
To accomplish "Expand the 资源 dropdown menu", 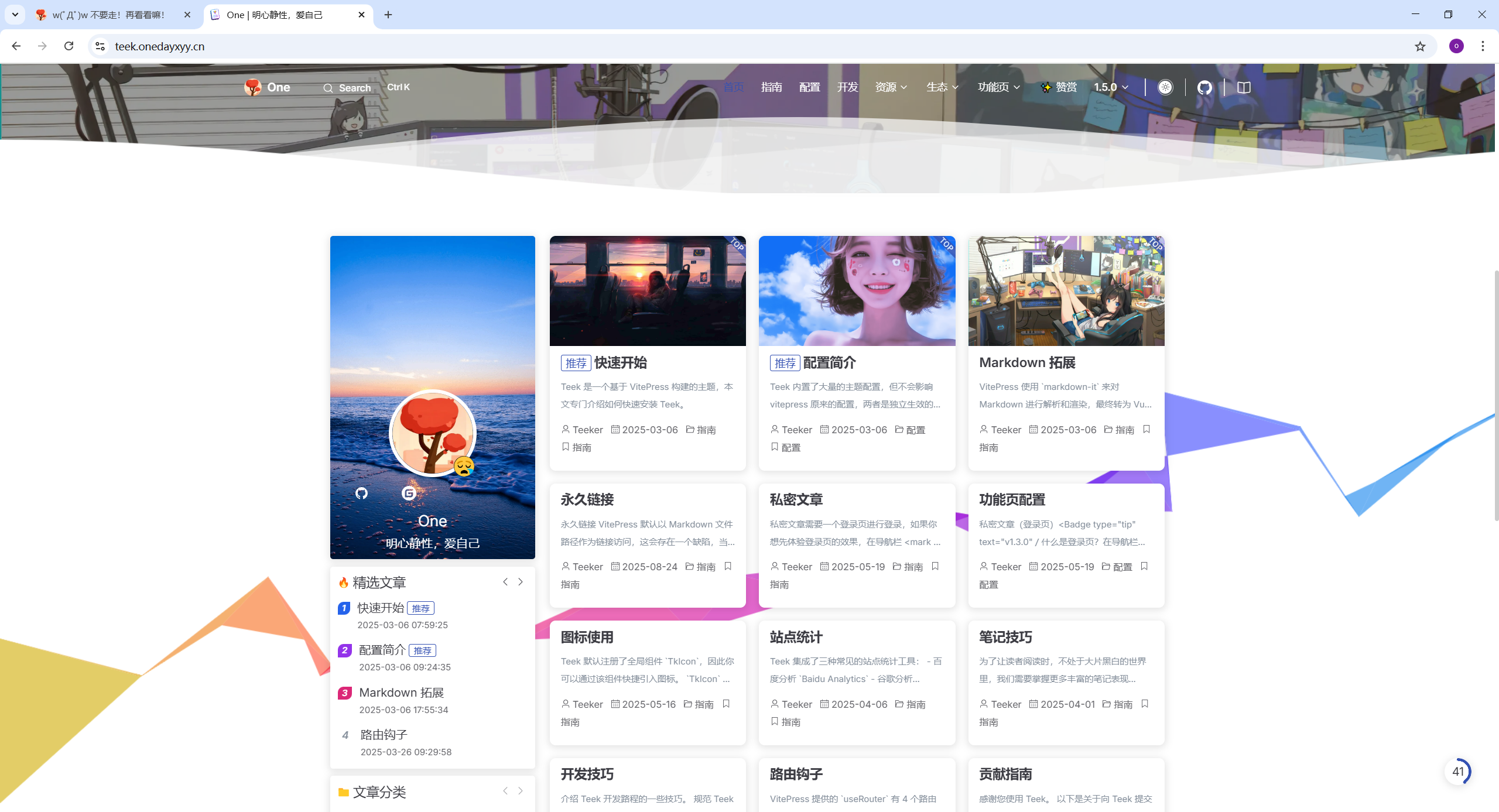I will [x=891, y=87].
